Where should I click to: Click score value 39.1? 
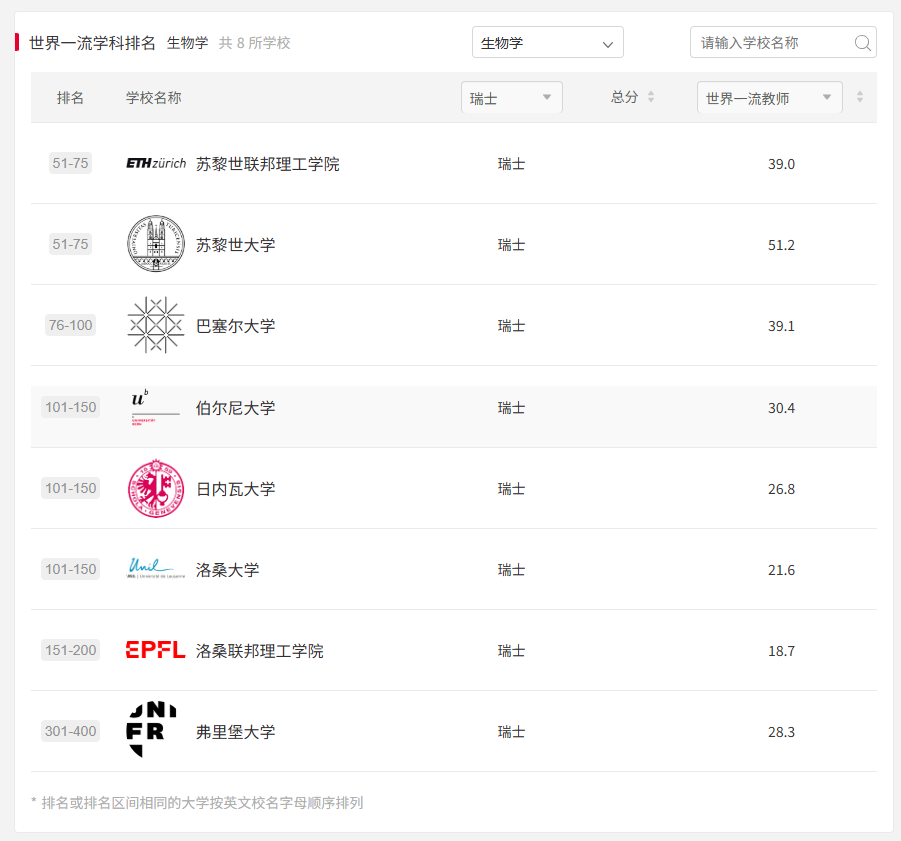(x=781, y=326)
